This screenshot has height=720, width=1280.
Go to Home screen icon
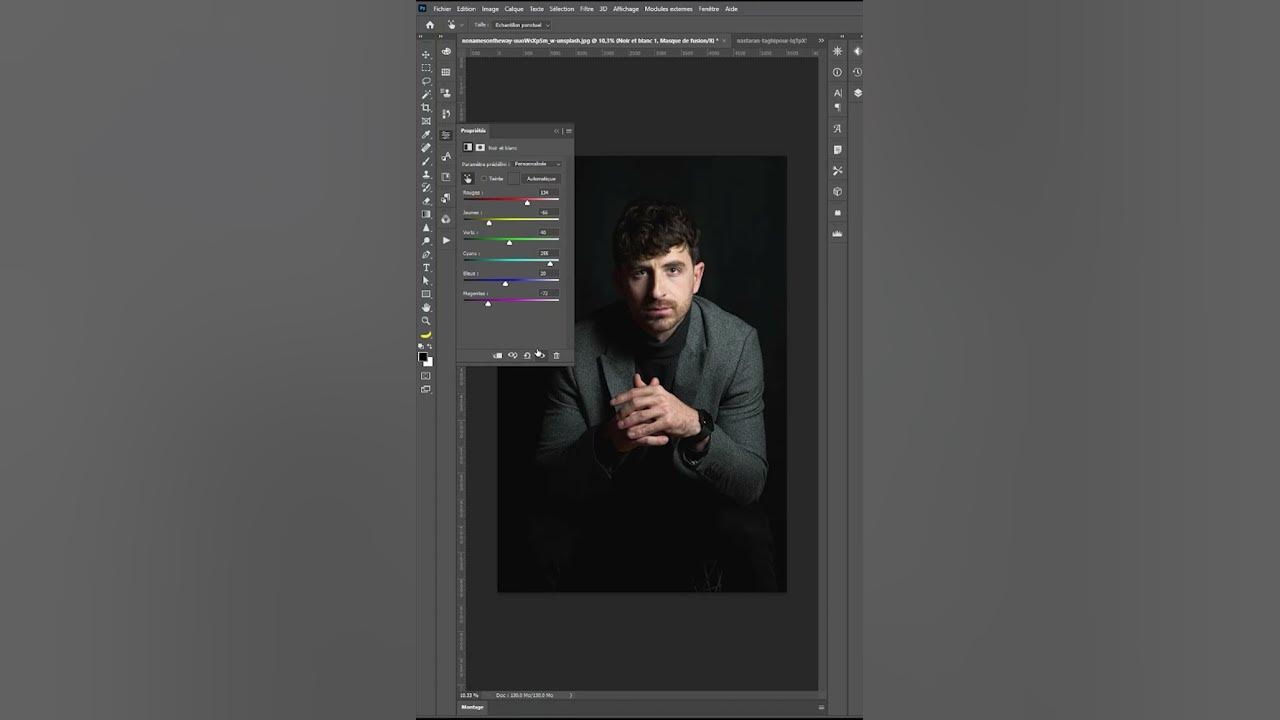click(430, 25)
